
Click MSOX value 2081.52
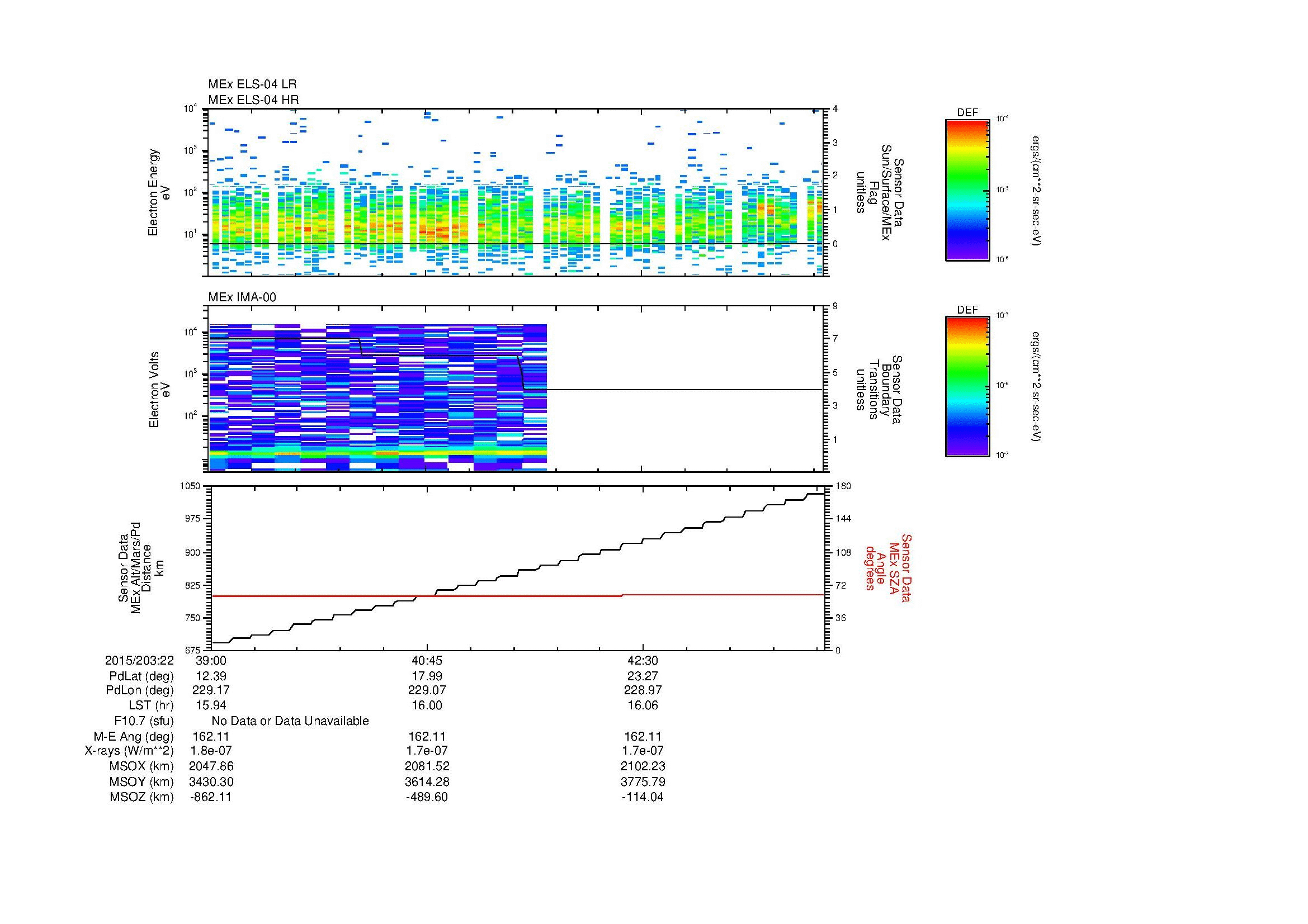427,766
